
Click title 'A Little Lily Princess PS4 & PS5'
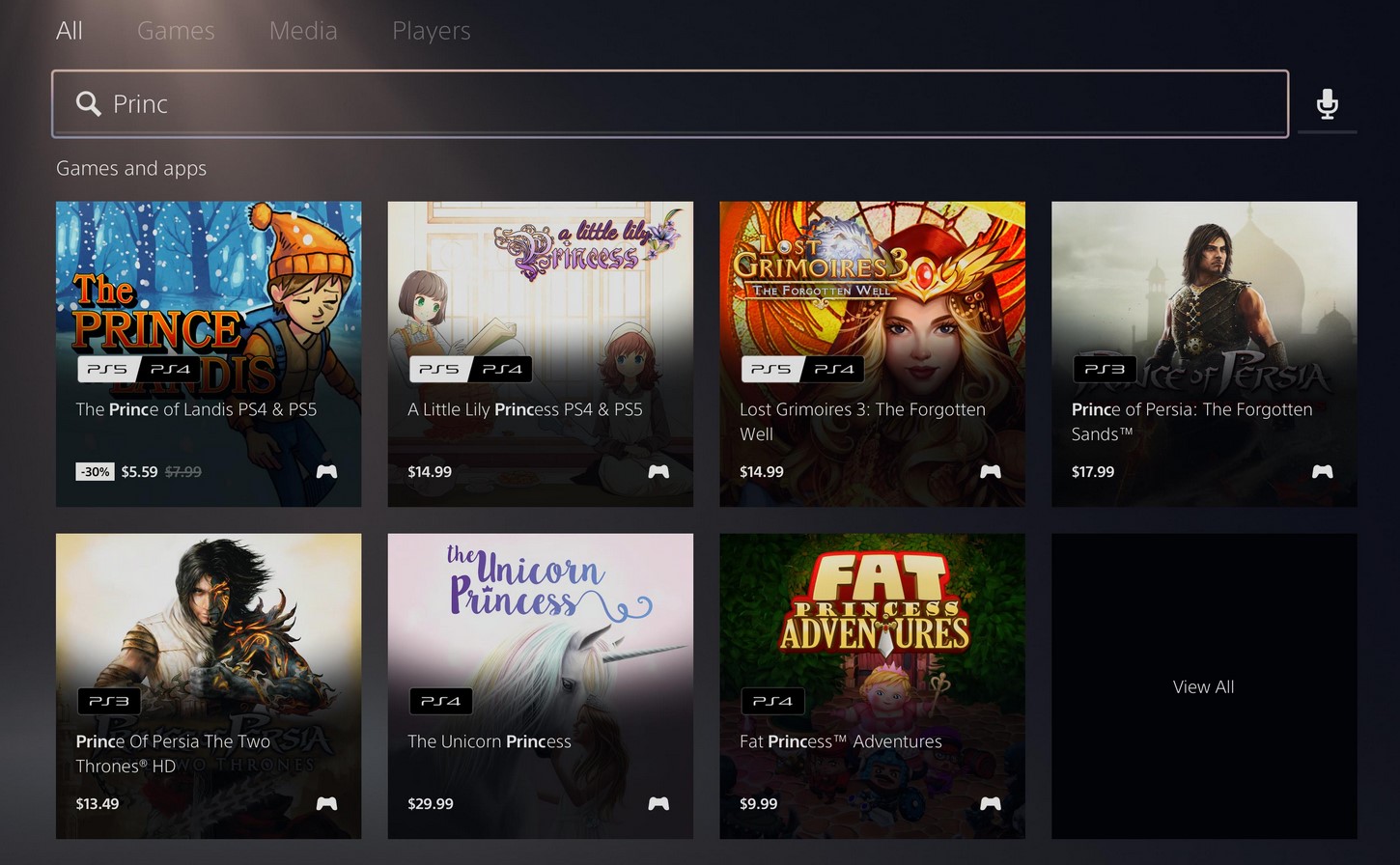tap(525, 409)
